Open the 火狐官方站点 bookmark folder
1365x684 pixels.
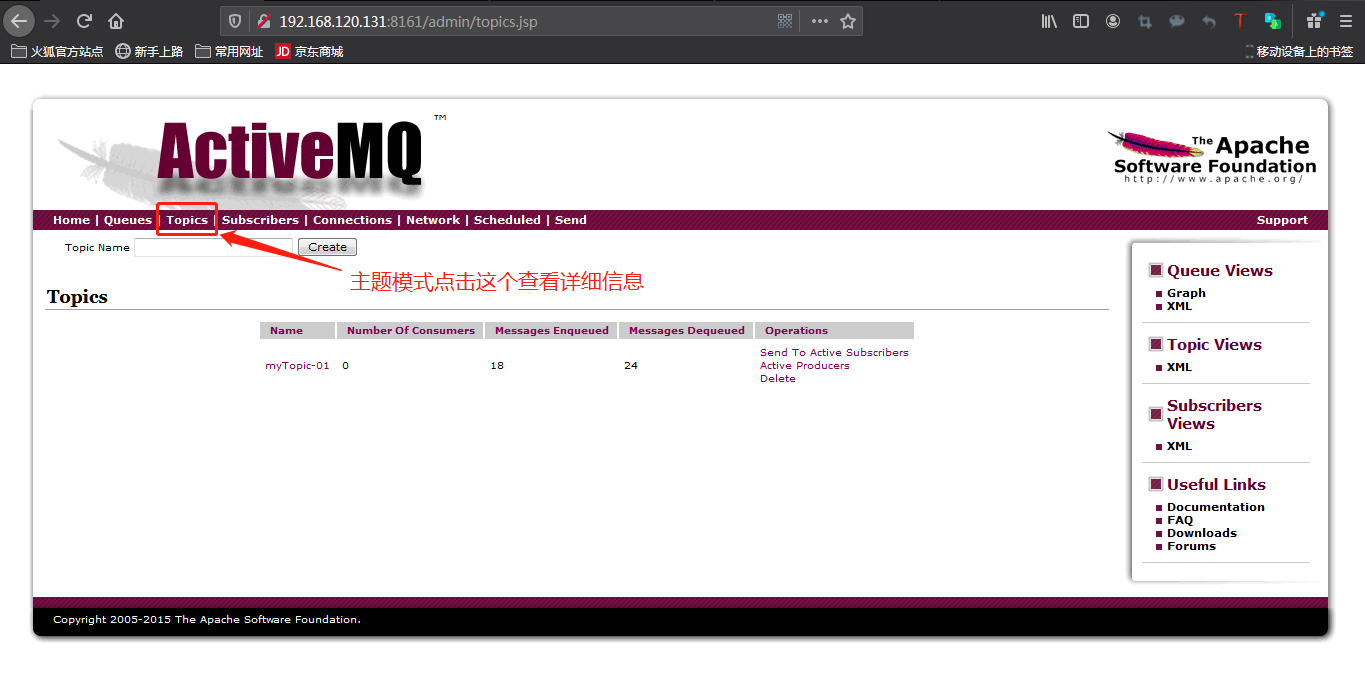[x=57, y=51]
